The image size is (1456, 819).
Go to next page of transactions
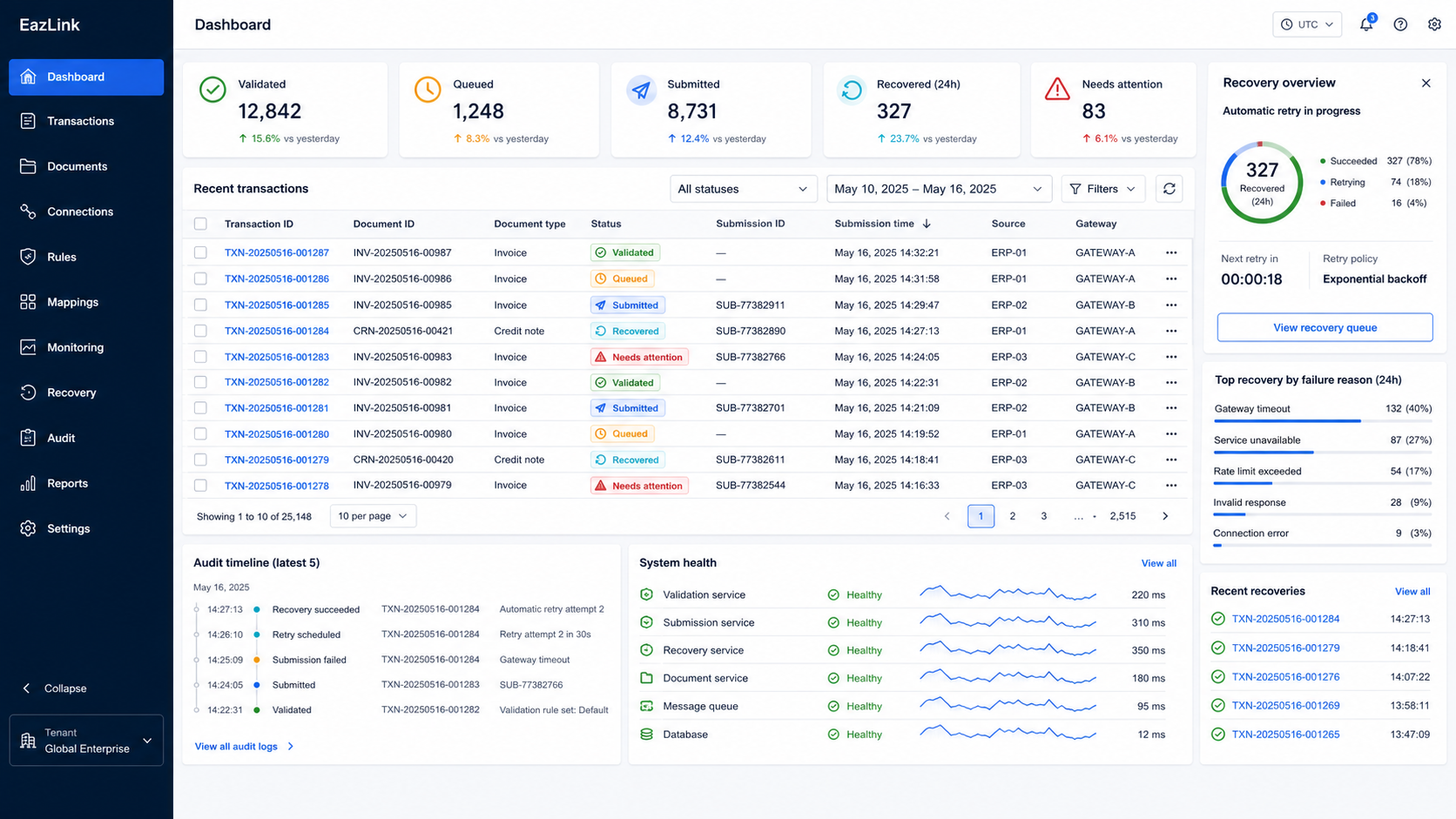click(1165, 516)
